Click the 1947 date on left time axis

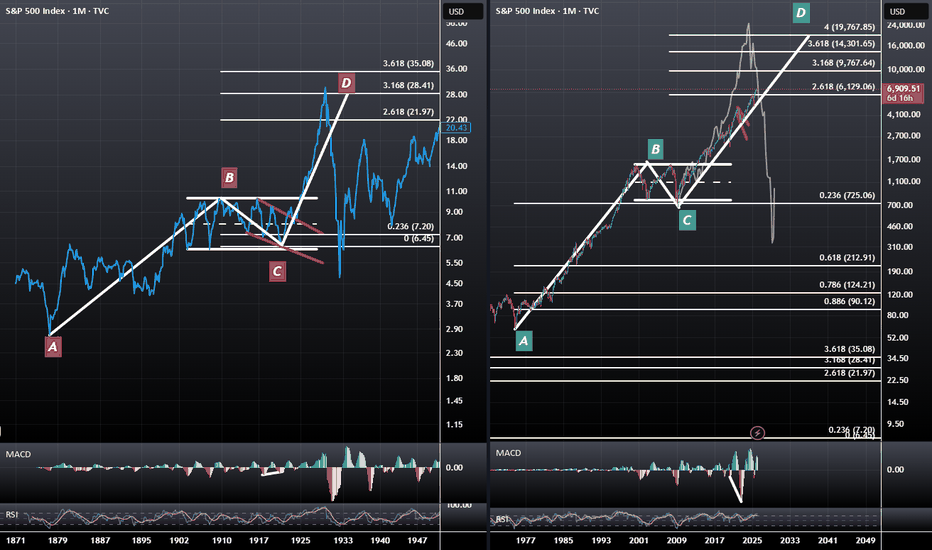pyautogui.click(x=417, y=540)
